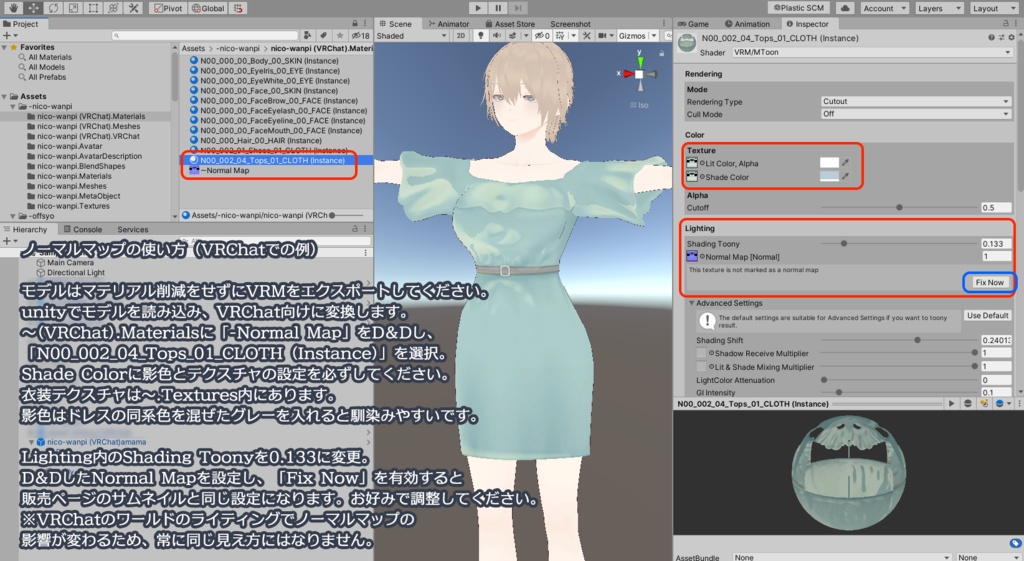1024x561 pixels.
Task: Select All Materials favorite
Action: pos(50,57)
